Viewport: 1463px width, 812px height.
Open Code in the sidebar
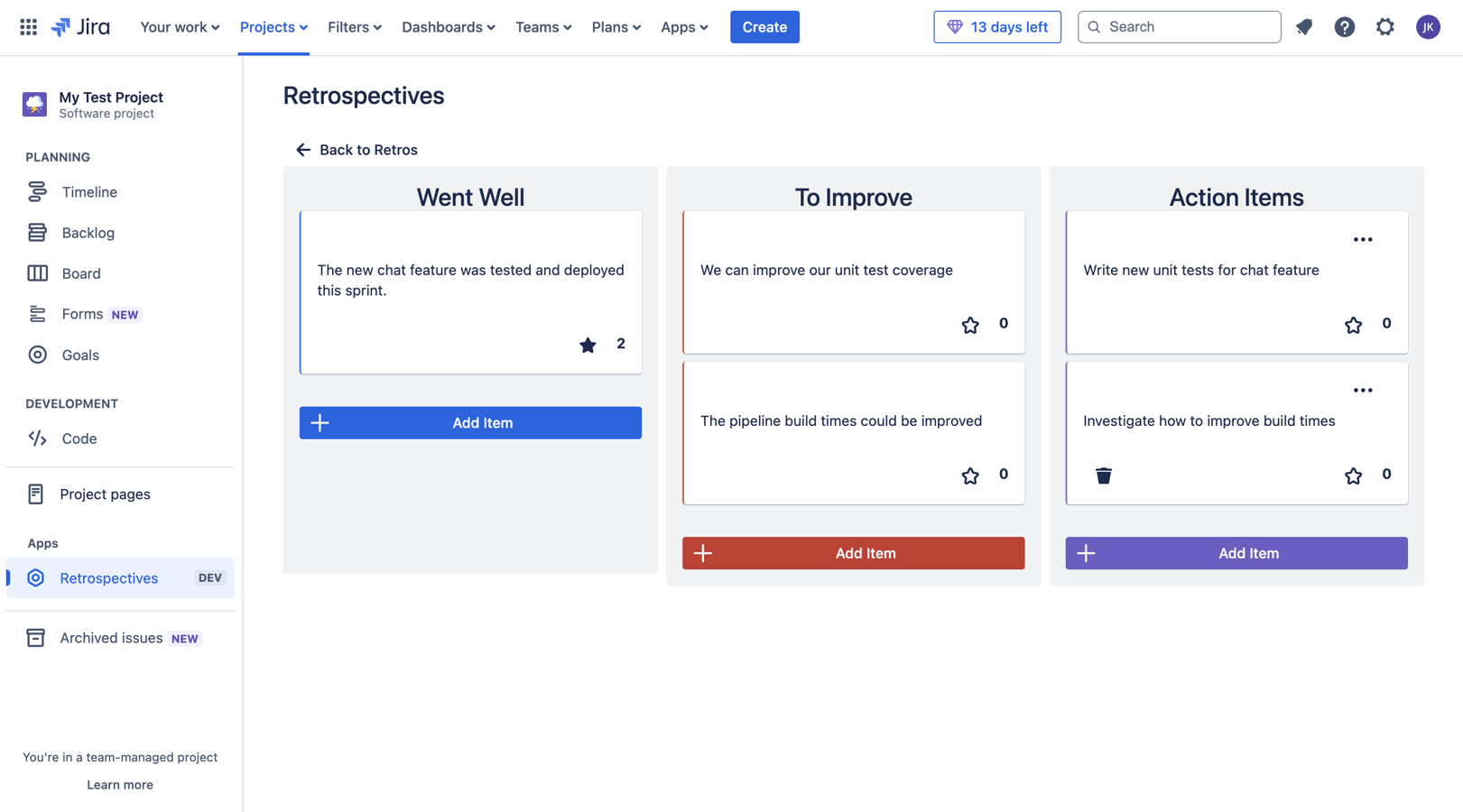[120, 438]
